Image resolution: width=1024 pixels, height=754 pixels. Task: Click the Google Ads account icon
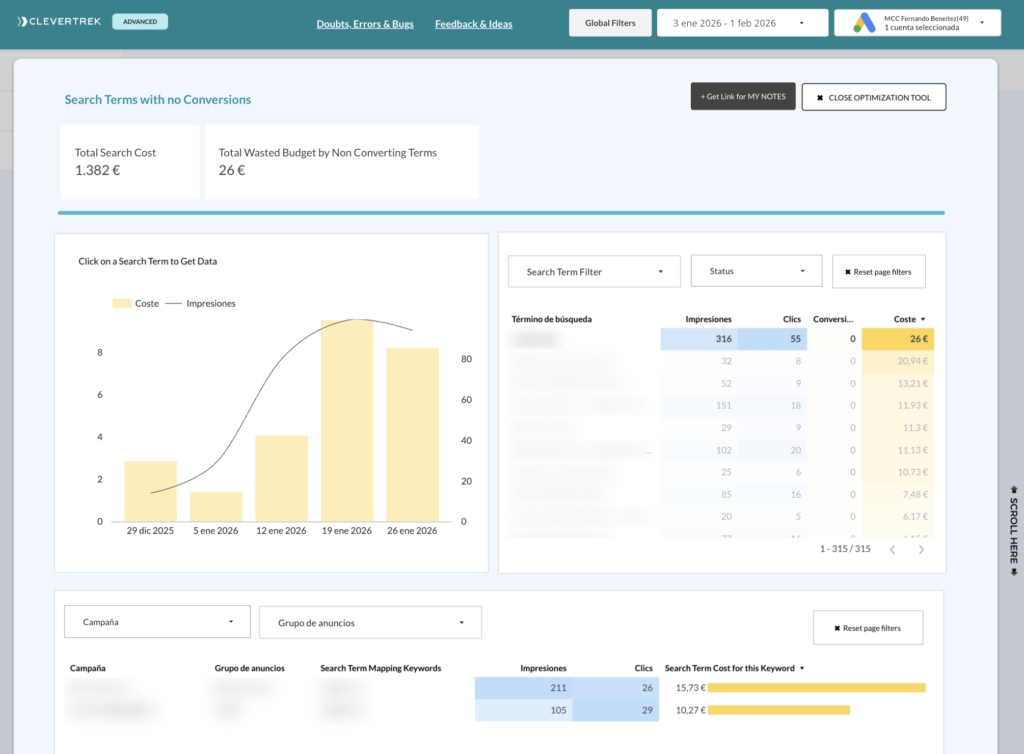864,22
